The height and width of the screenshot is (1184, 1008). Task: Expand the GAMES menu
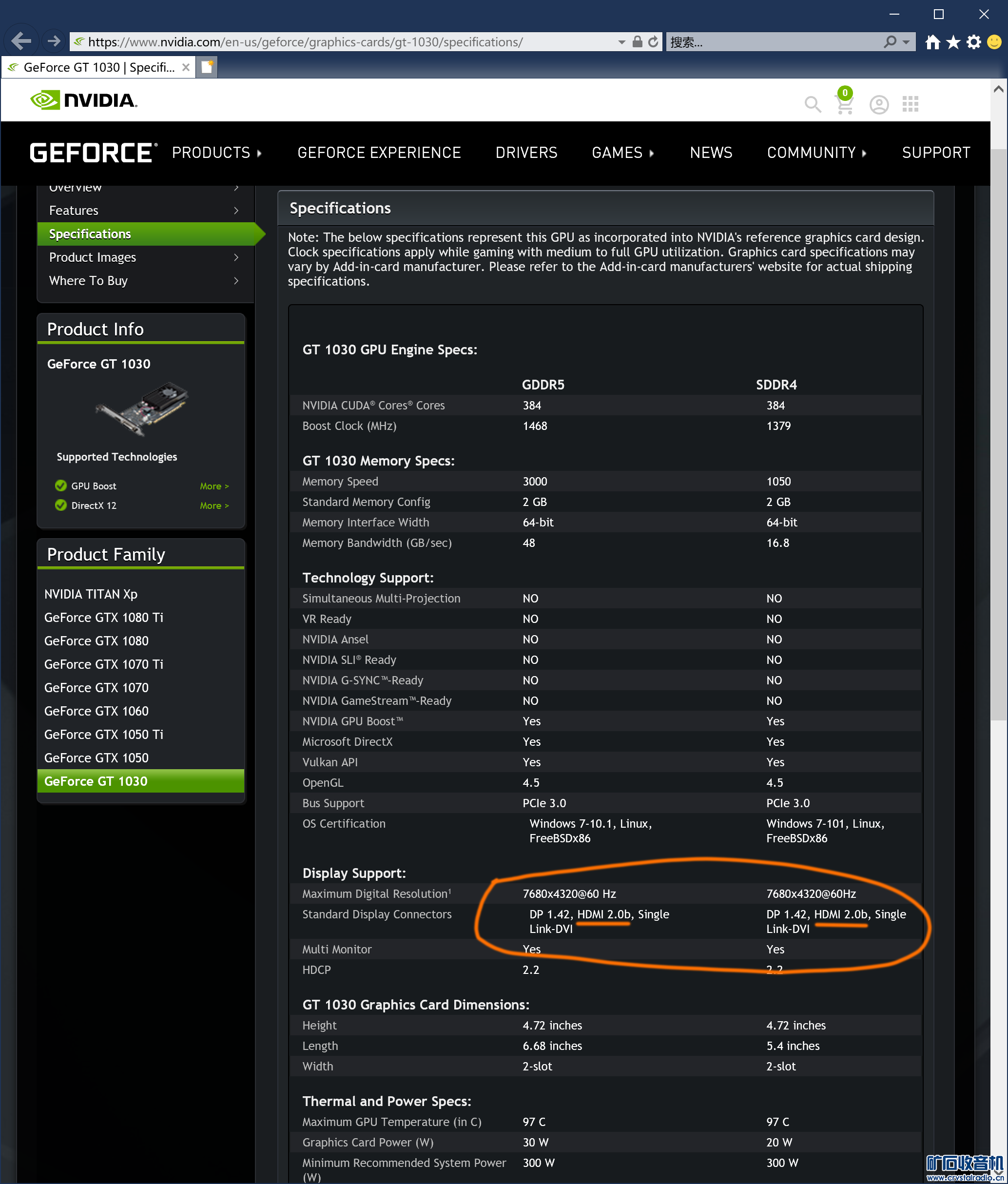coord(623,153)
